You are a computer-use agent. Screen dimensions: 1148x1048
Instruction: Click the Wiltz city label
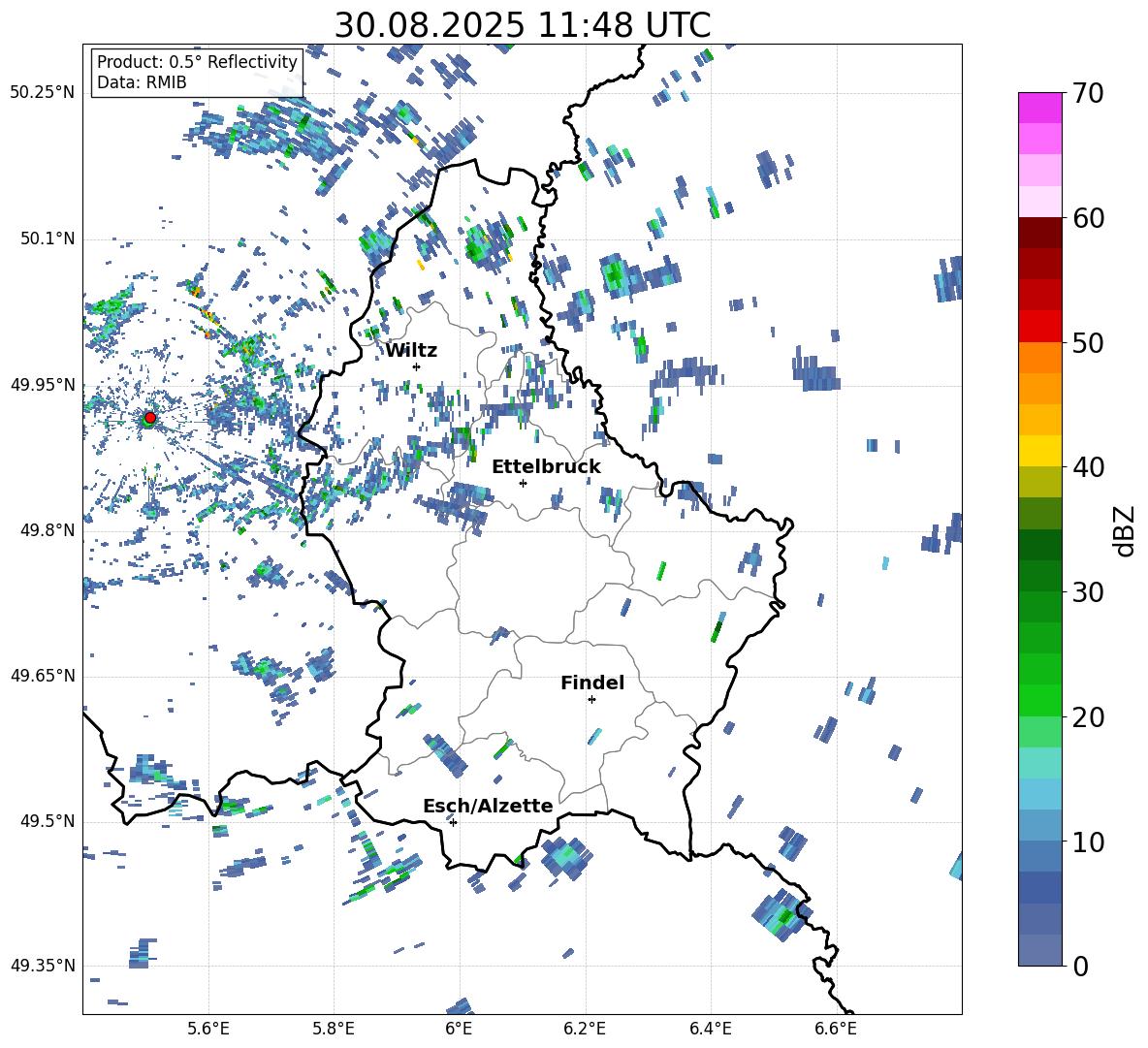(x=411, y=351)
